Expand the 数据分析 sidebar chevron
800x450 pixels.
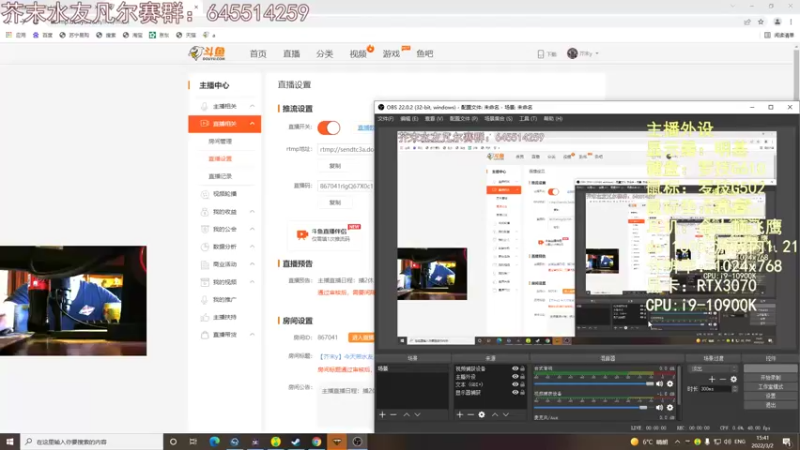tap(252, 246)
